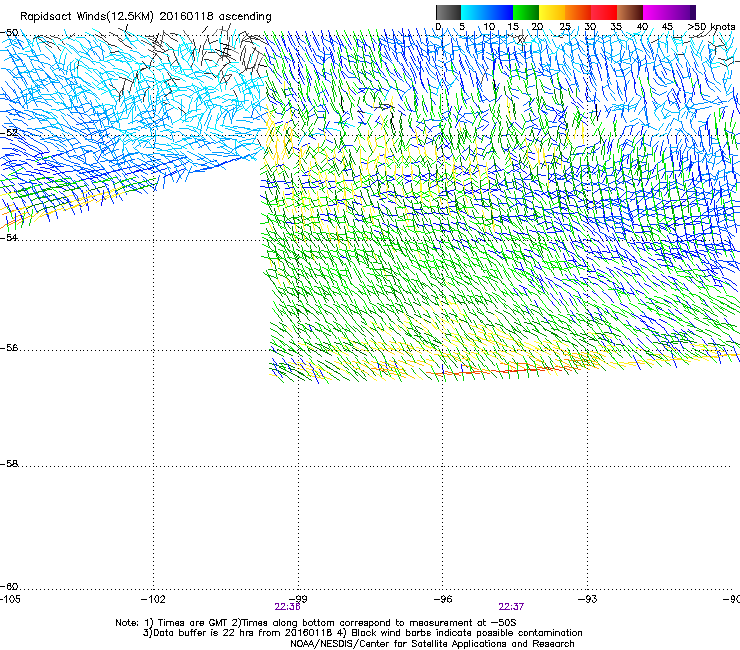Screen dimensions: 740x650
Task: Select the yellow 20-25 knots swatch
Action: pyautogui.click(x=552, y=12)
